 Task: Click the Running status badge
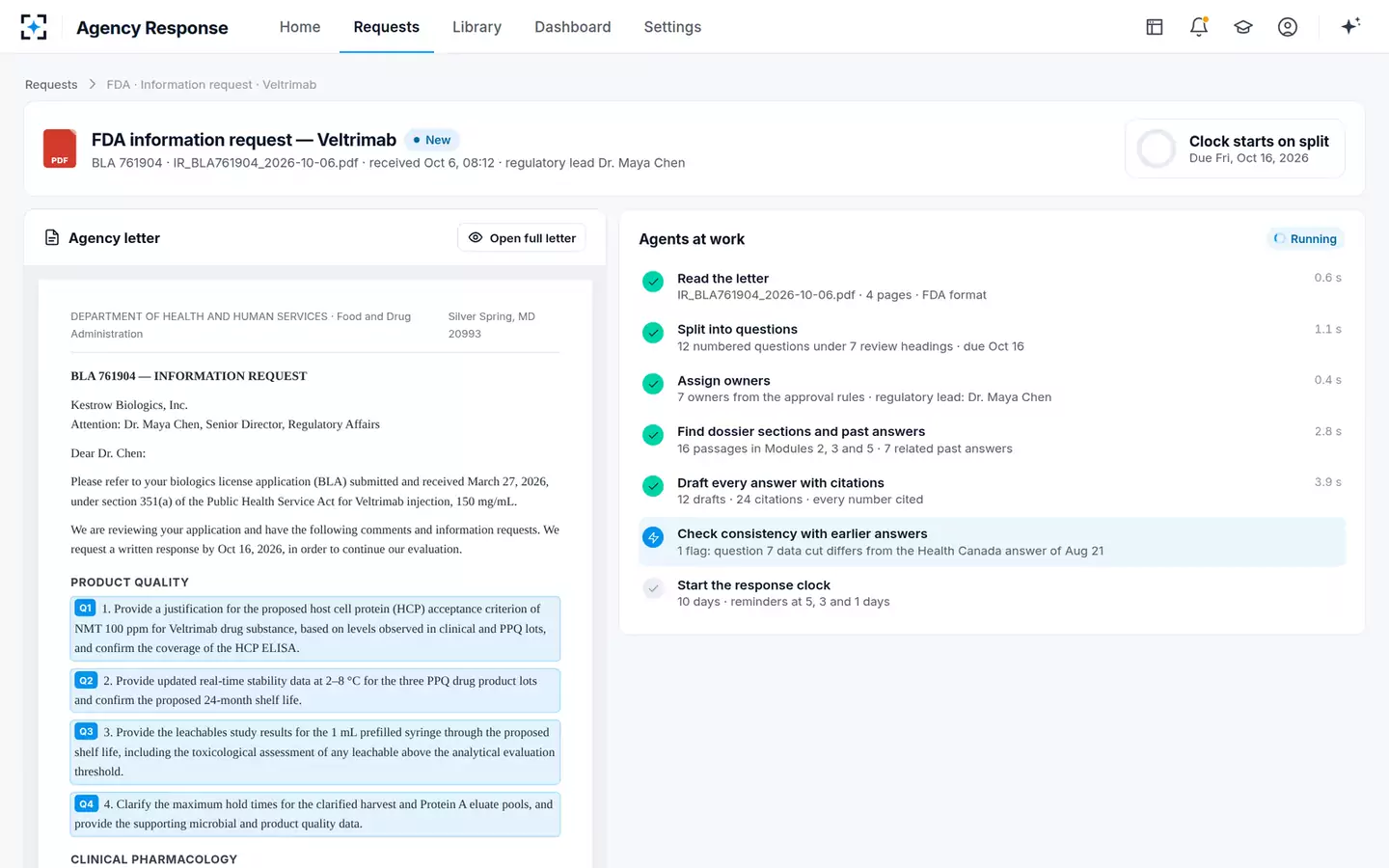pyautogui.click(x=1305, y=239)
